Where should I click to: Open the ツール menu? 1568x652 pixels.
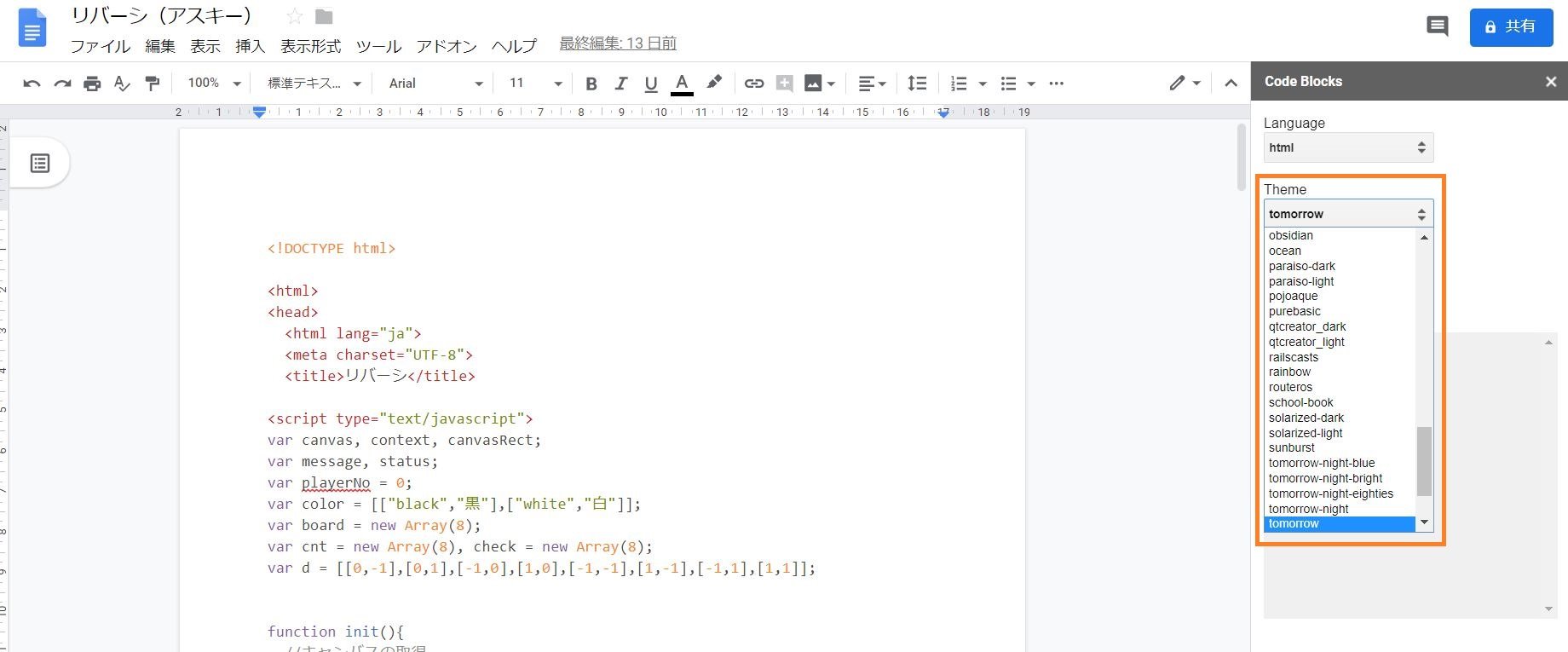[379, 46]
